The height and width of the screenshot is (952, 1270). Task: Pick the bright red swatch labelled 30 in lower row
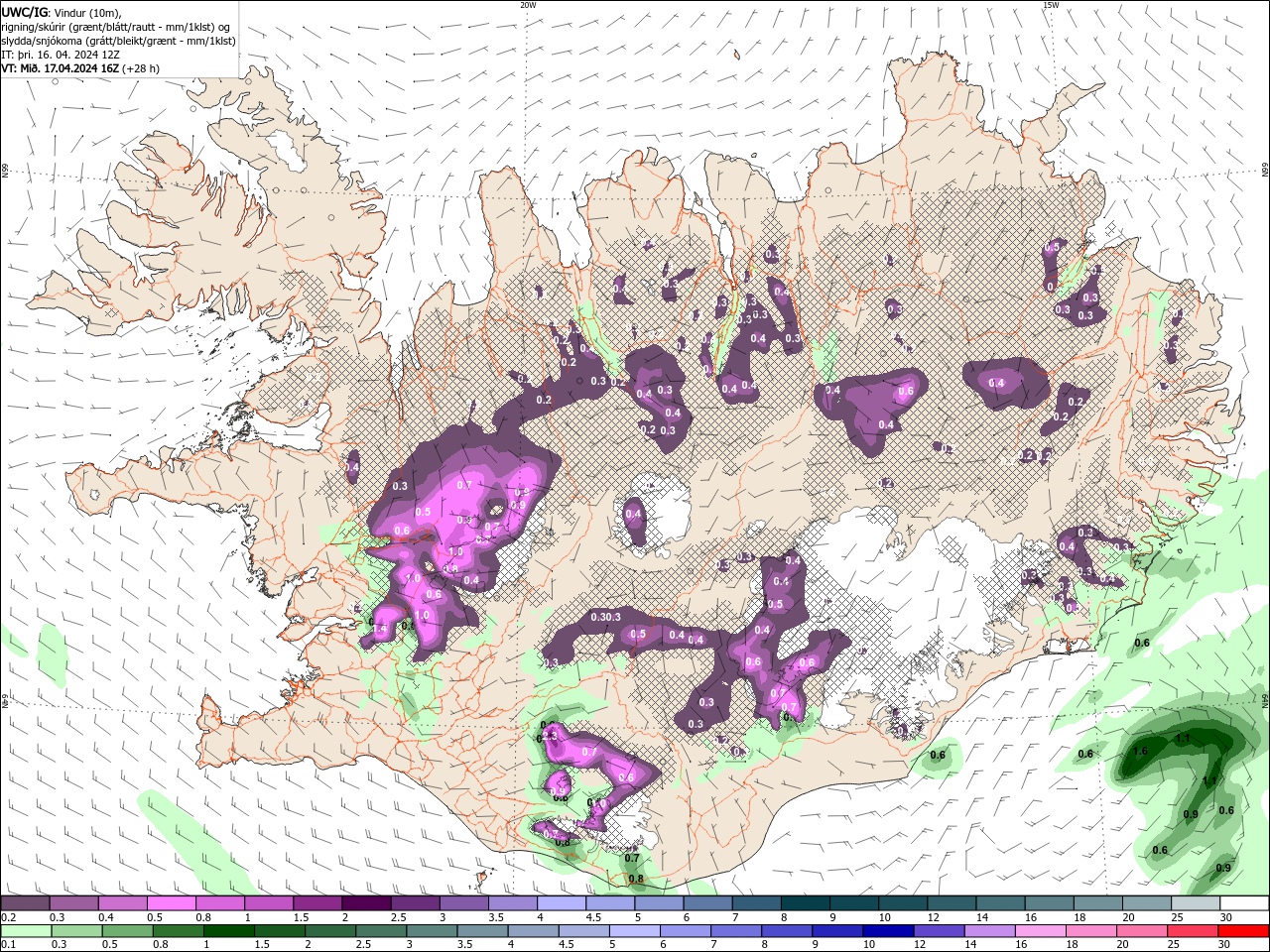coord(1243,931)
